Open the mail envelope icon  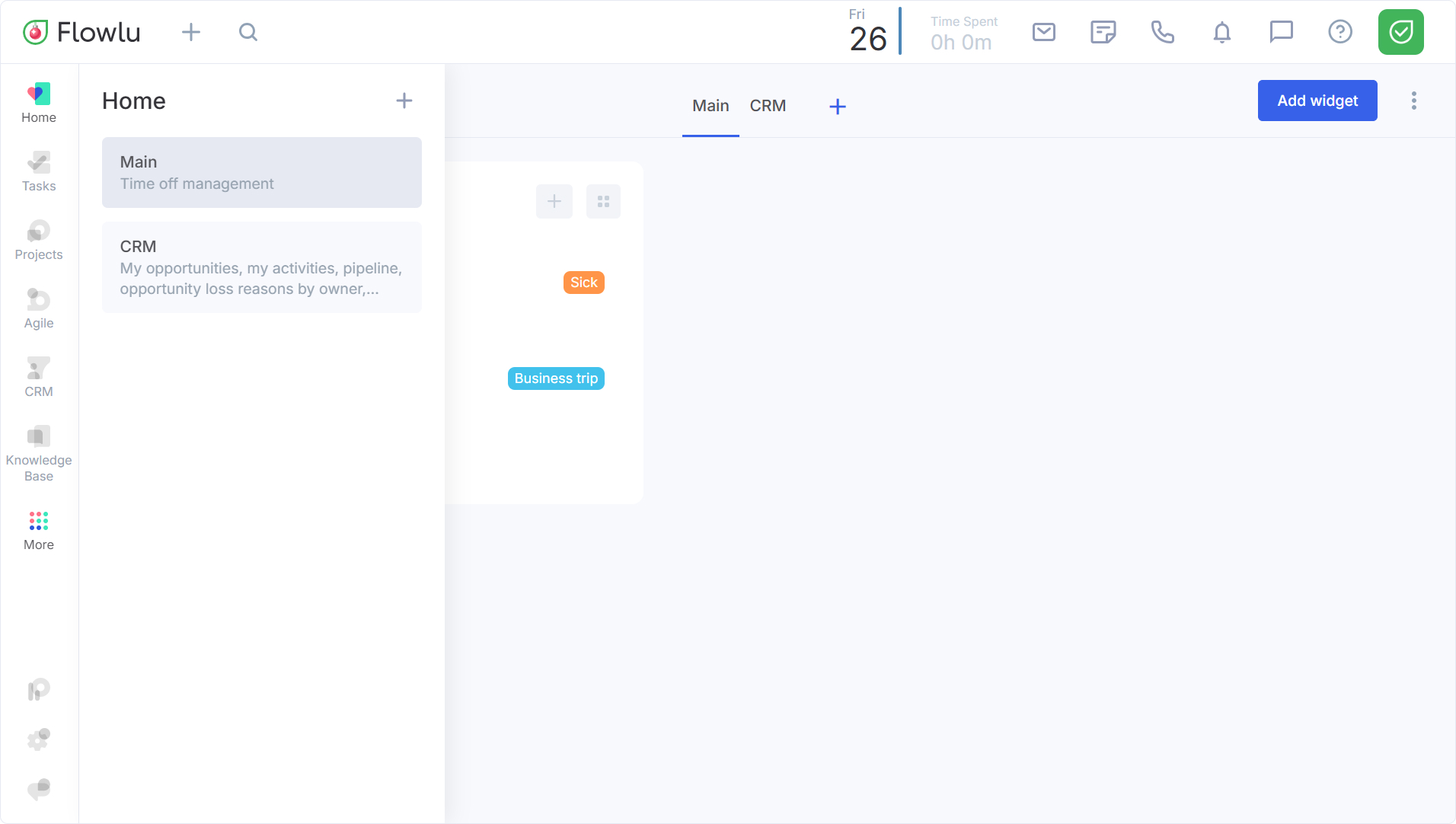point(1043,32)
